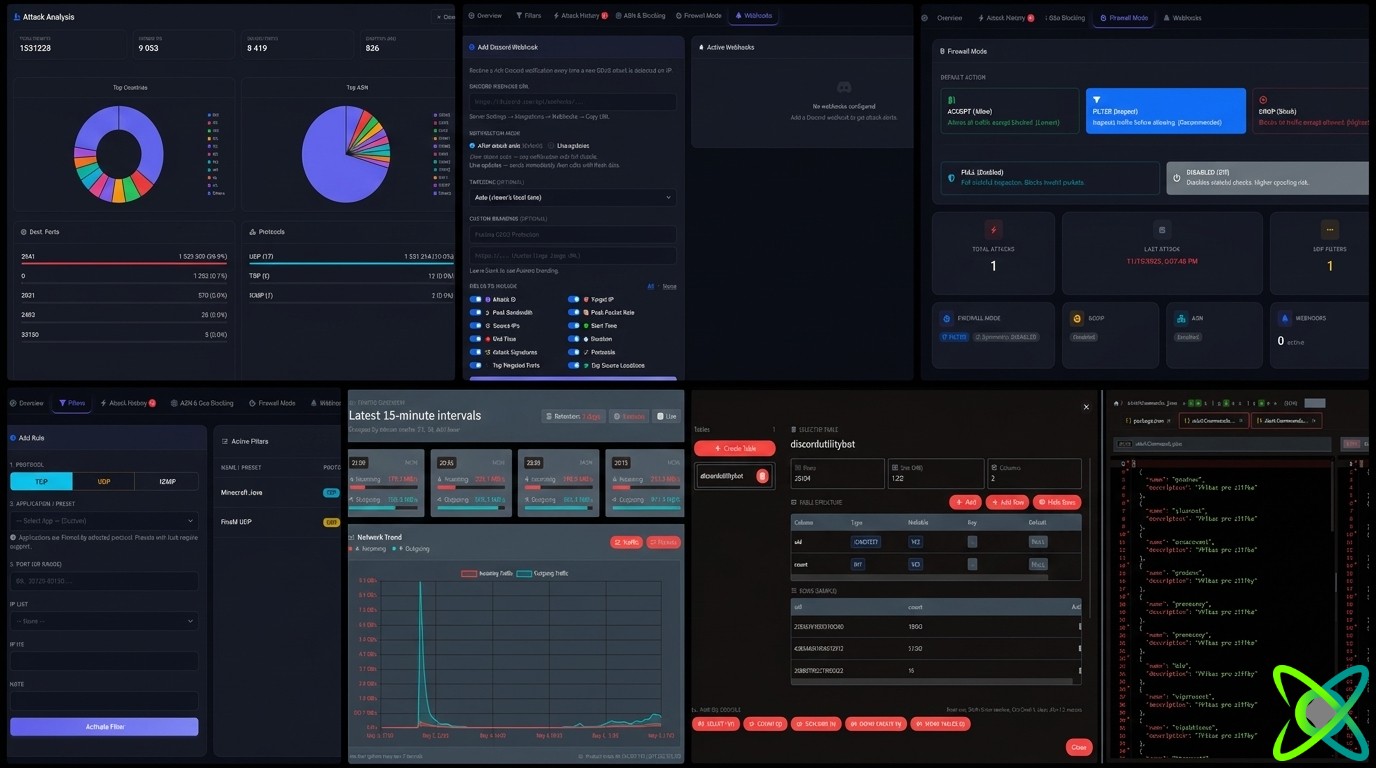Click the UDP Filters stat icon
This screenshot has width=1376, height=768.
click(x=1329, y=229)
